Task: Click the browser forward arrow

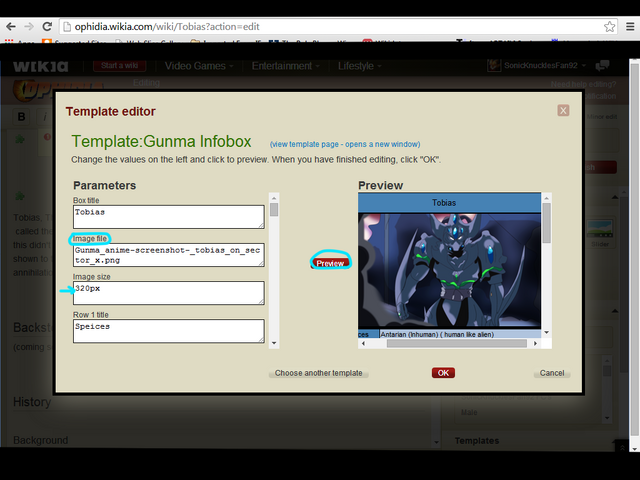Action: tap(29, 27)
